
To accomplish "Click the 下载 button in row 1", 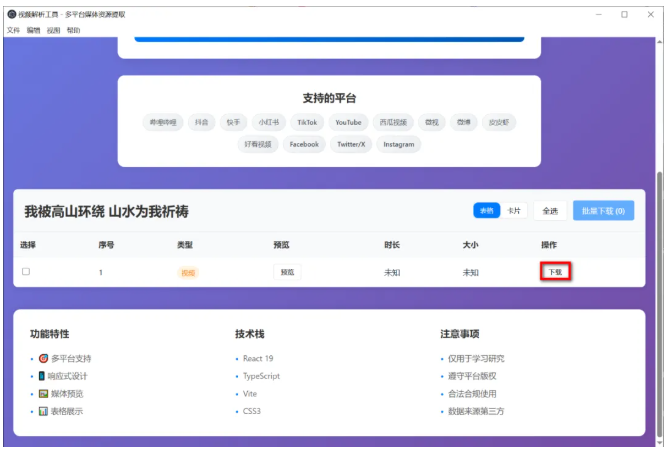I will point(555,272).
